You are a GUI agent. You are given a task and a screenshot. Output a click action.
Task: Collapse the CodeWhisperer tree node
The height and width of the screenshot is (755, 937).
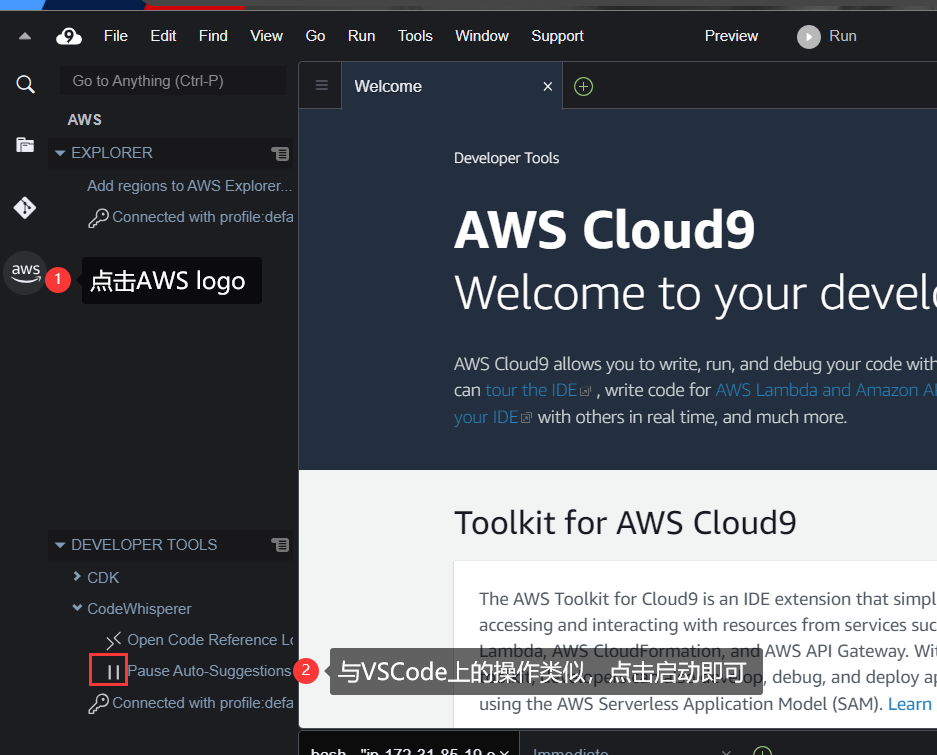pos(77,608)
